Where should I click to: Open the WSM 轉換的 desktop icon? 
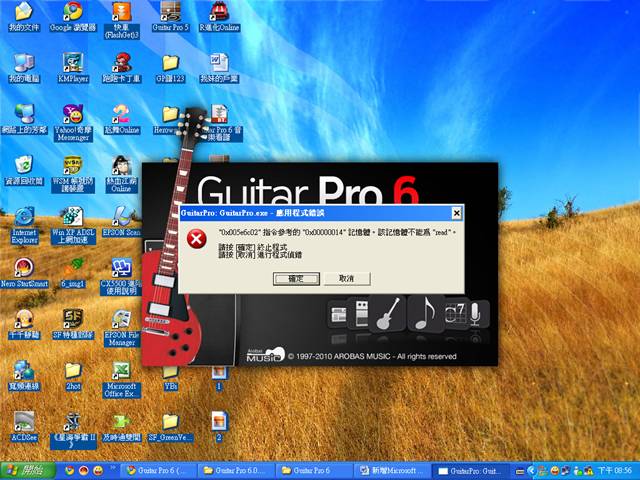[x=73, y=175]
